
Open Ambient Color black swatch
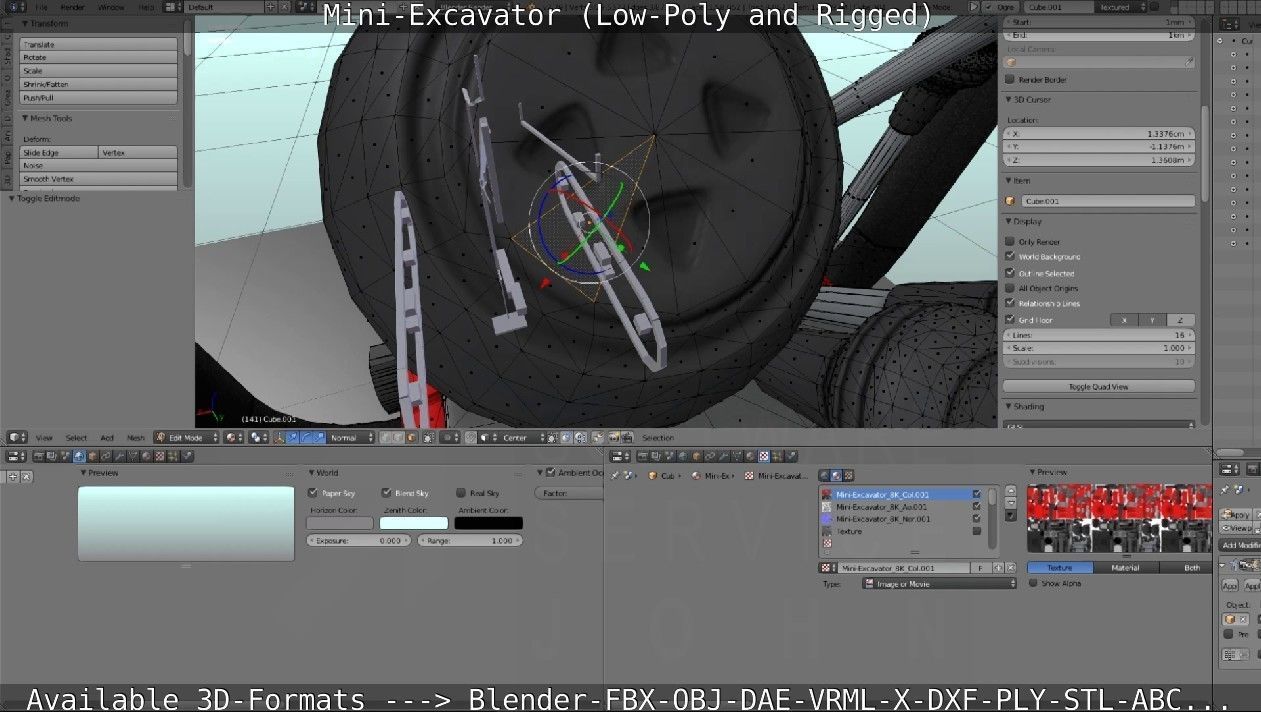coord(488,522)
